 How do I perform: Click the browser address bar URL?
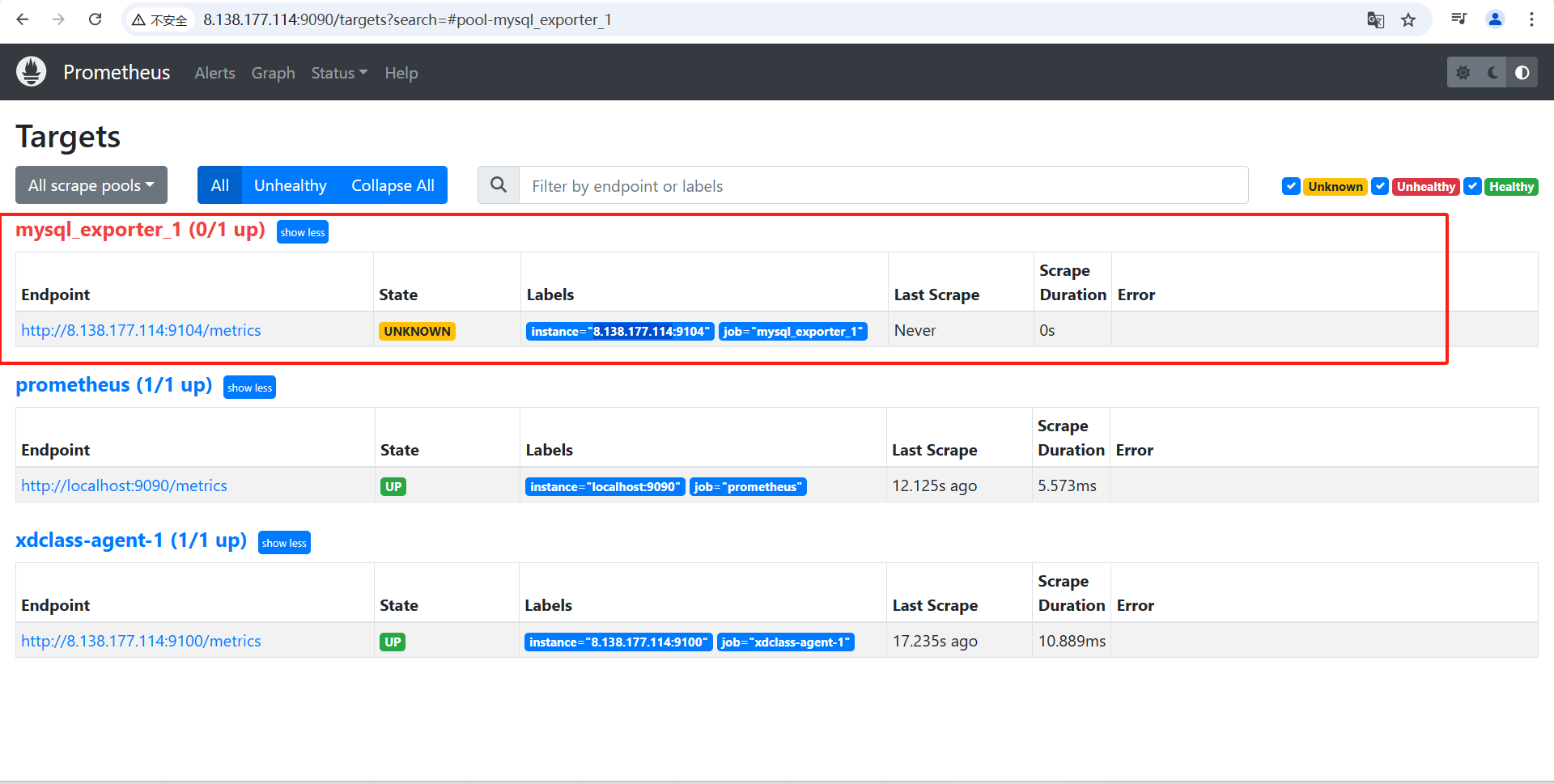click(x=407, y=19)
